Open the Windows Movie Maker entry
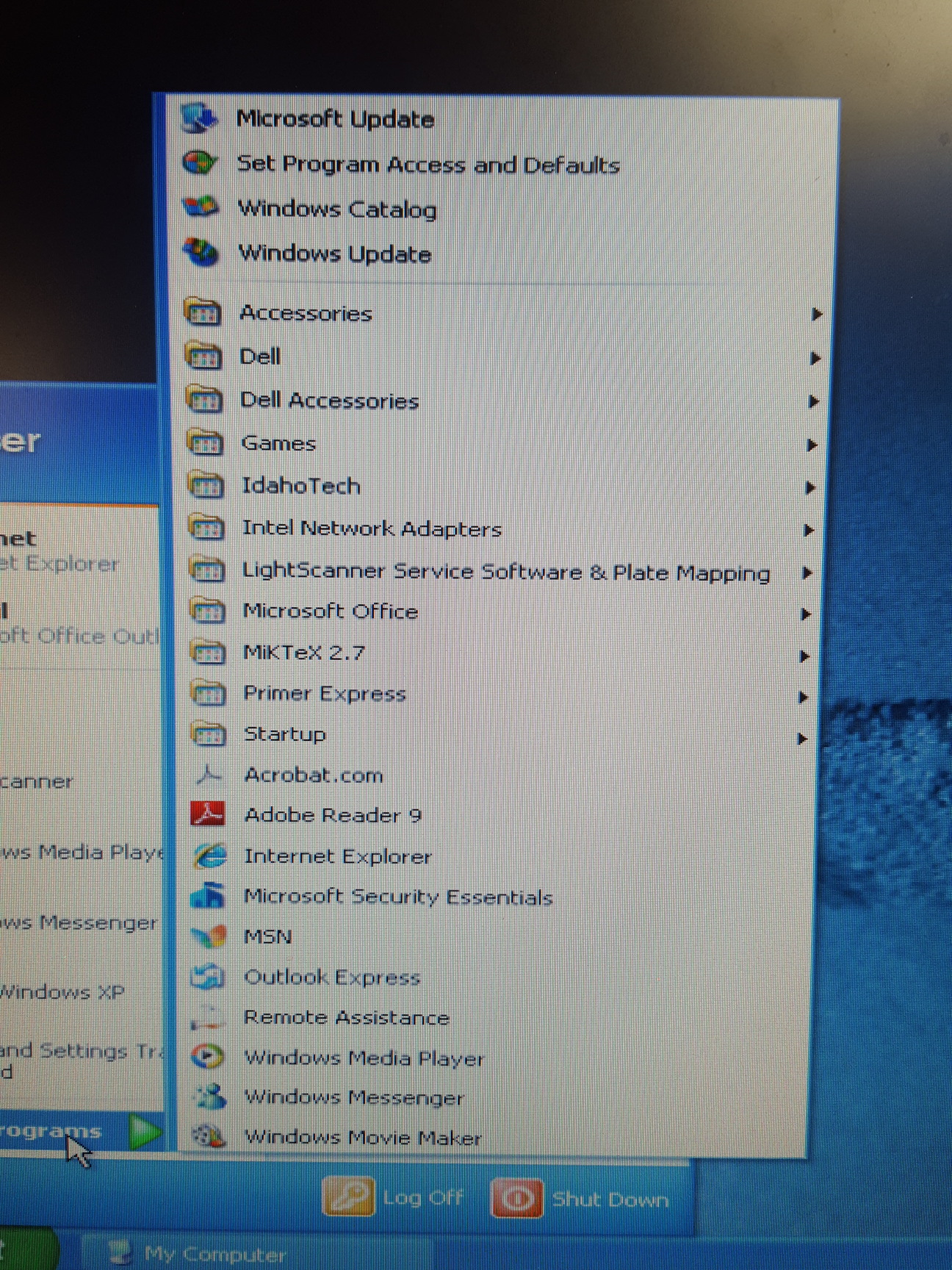Image resolution: width=952 pixels, height=1270 pixels. point(363,1138)
